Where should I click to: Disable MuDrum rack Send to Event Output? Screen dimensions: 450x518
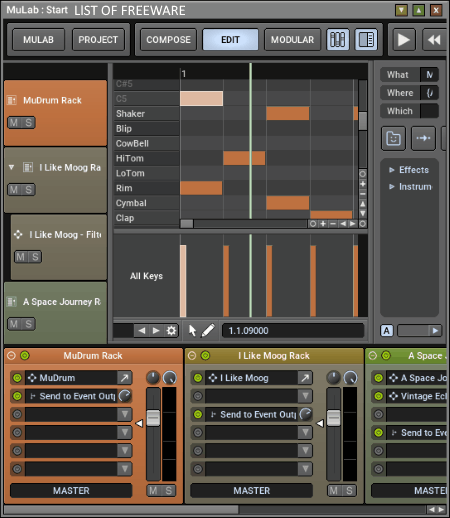17,396
